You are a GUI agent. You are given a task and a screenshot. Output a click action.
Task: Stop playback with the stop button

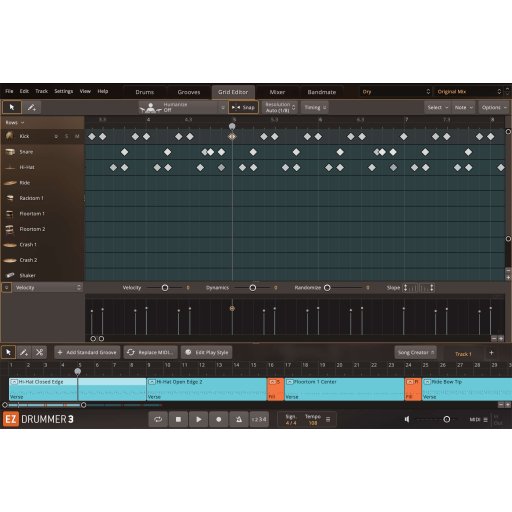point(178,419)
